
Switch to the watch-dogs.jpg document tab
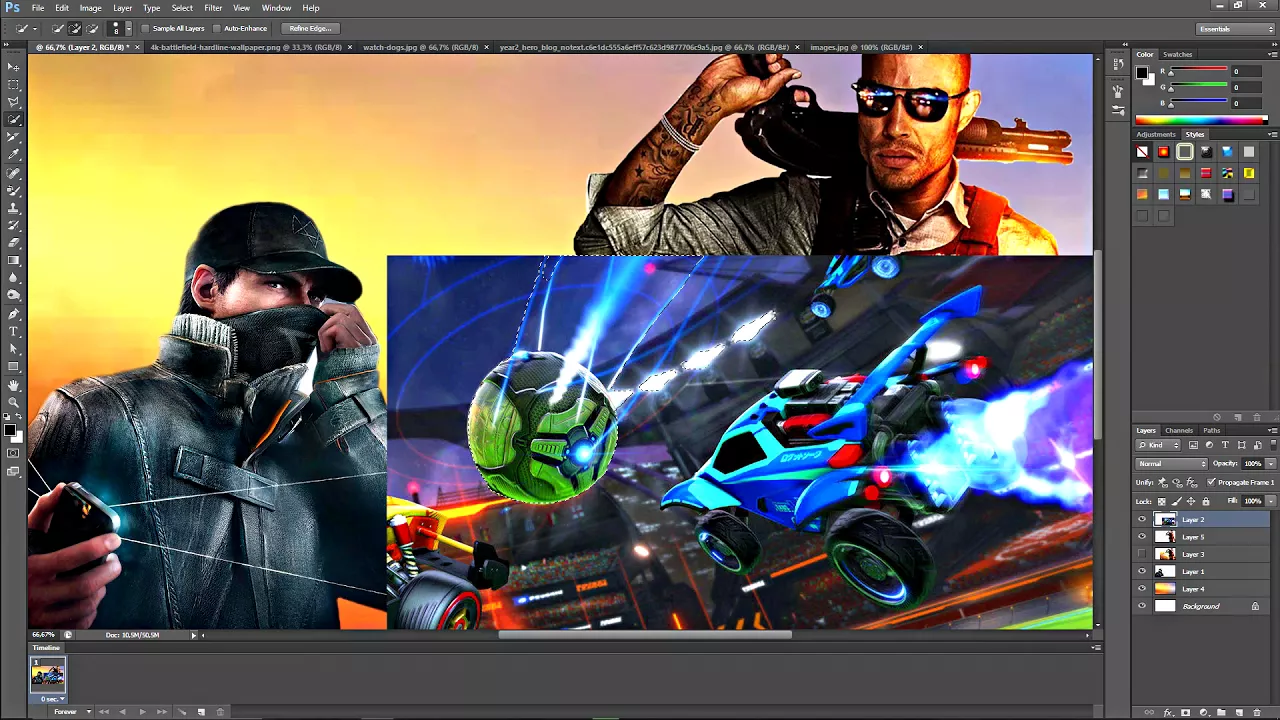tap(421, 47)
